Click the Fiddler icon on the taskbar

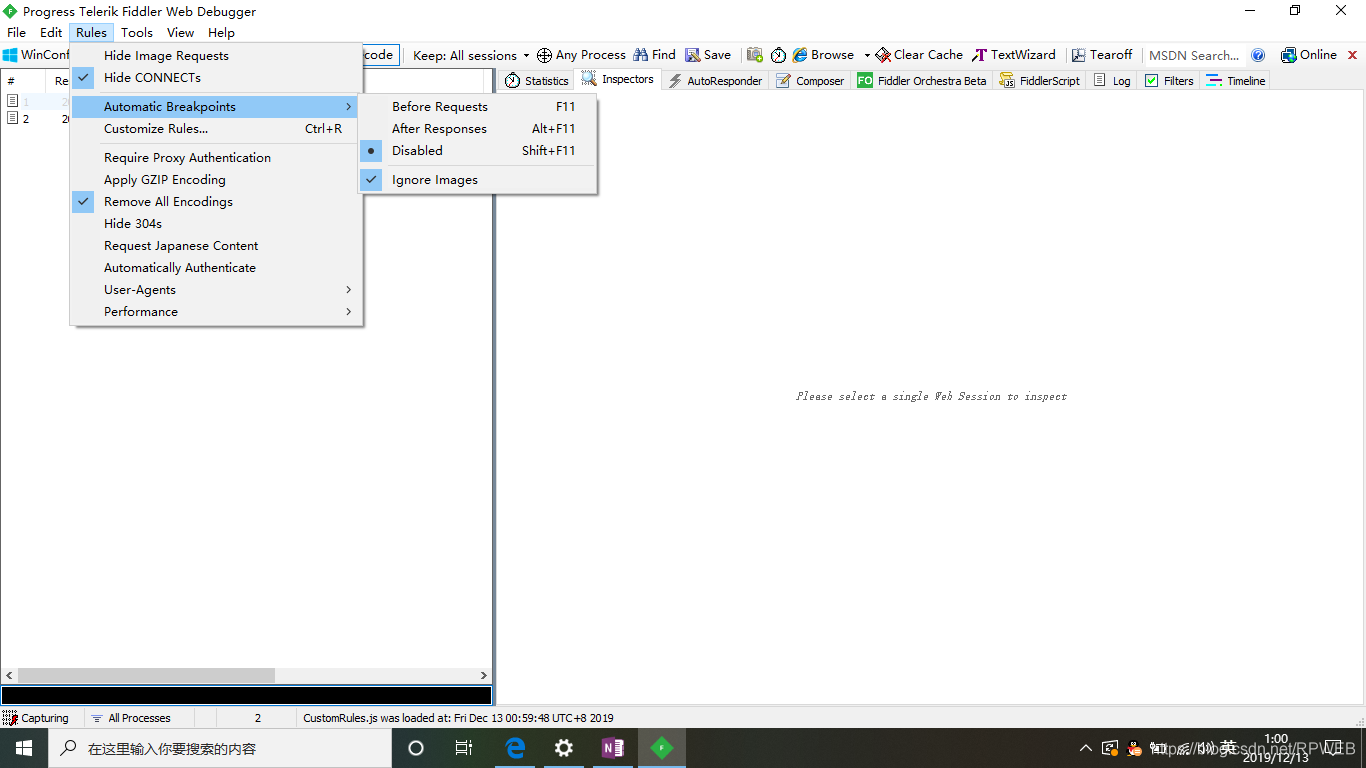[x=662, y=748]
